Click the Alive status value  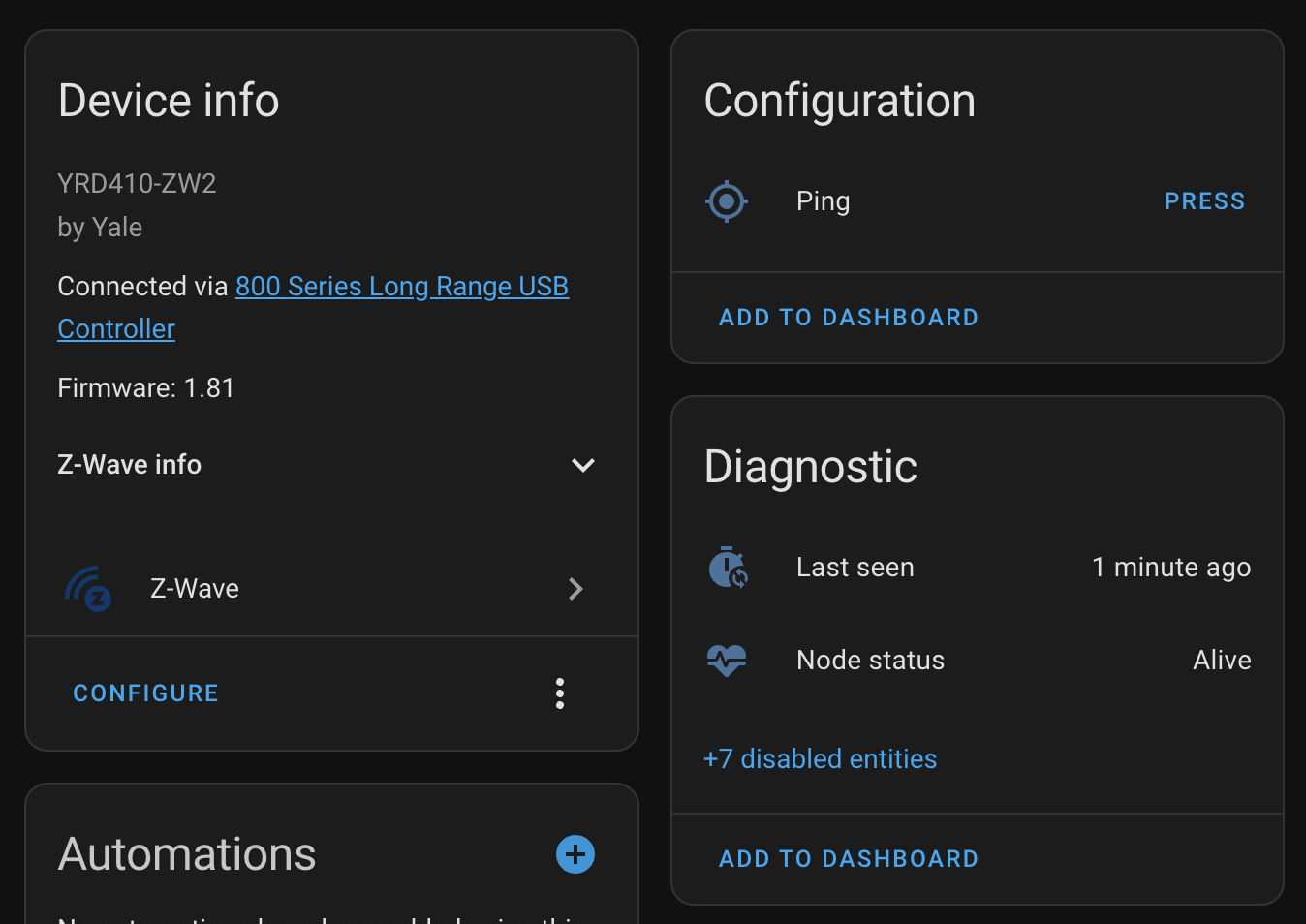tap(1222, 661)
